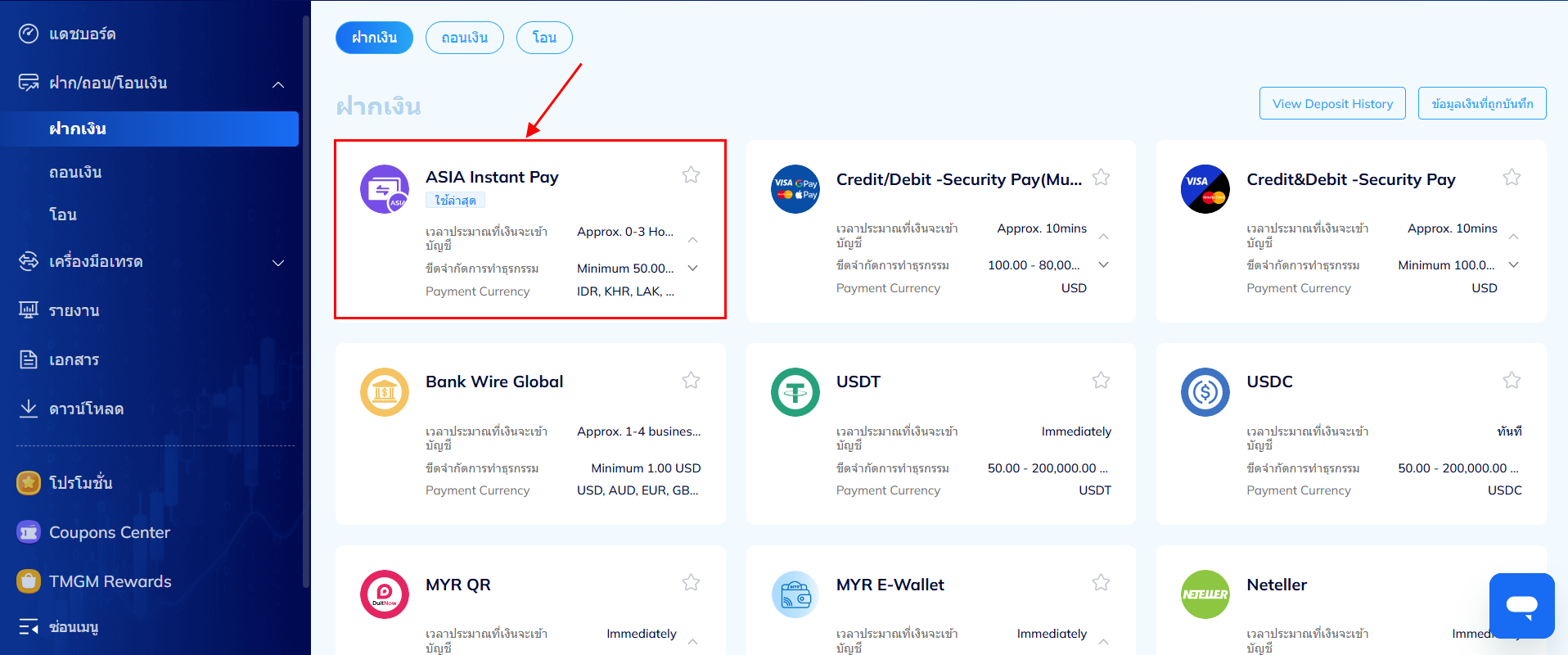Click ข้อมูลเงินที่ถูกบันทึก button
Screen dimensions: 1568x655
1482,103
